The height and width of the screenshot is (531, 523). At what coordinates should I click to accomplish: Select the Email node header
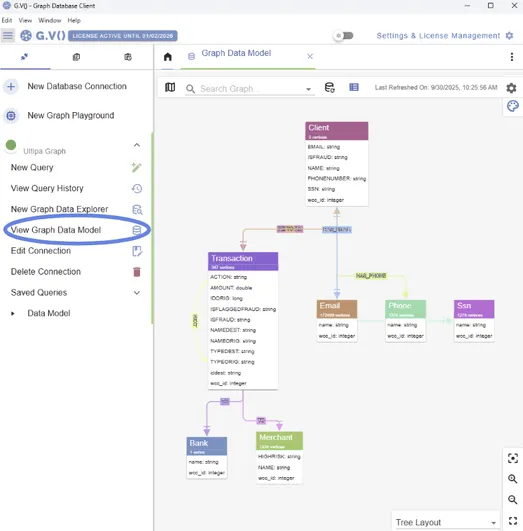[x=337, y=309]
